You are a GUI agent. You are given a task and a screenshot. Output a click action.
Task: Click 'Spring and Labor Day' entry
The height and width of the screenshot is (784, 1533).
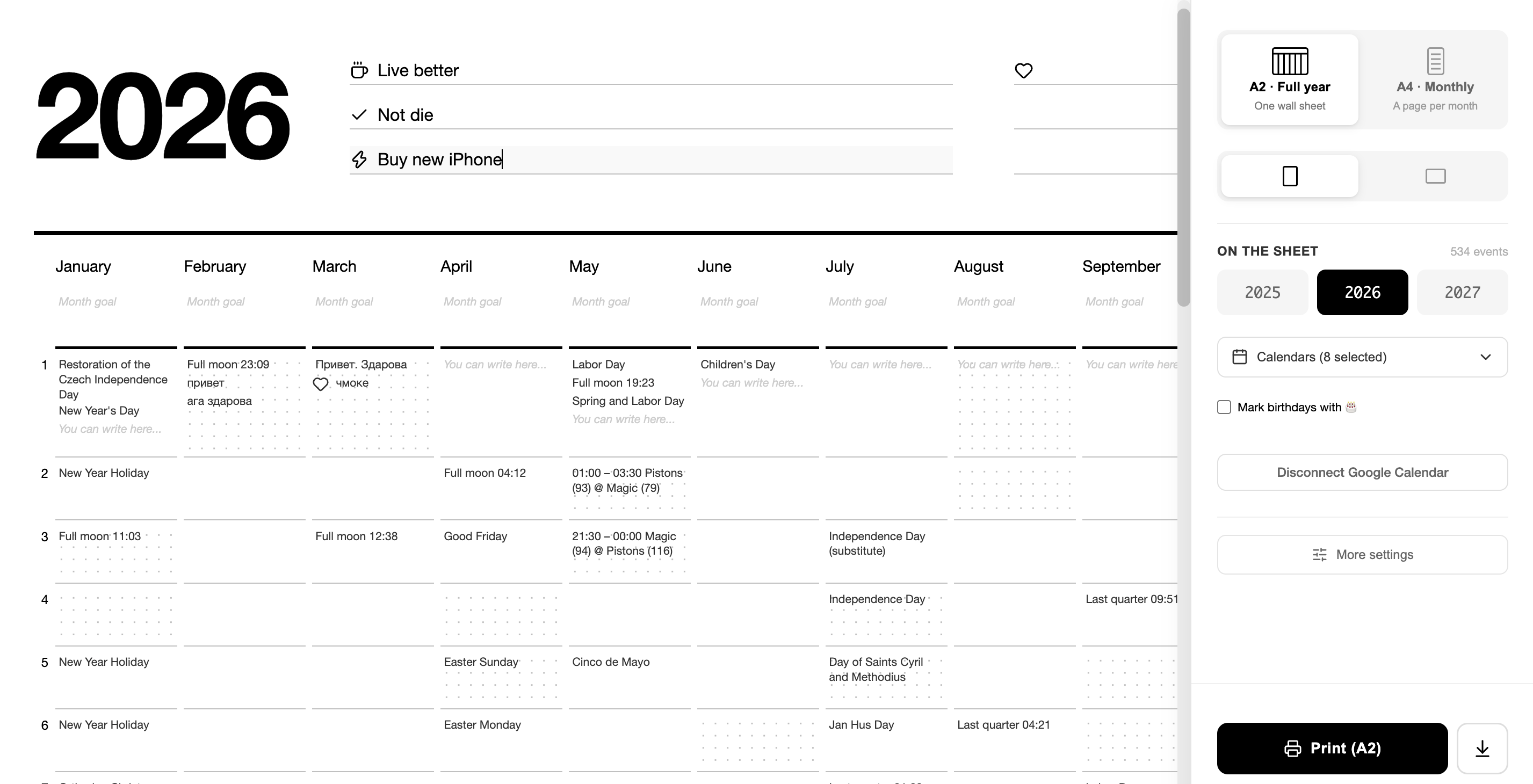[628, 401]
